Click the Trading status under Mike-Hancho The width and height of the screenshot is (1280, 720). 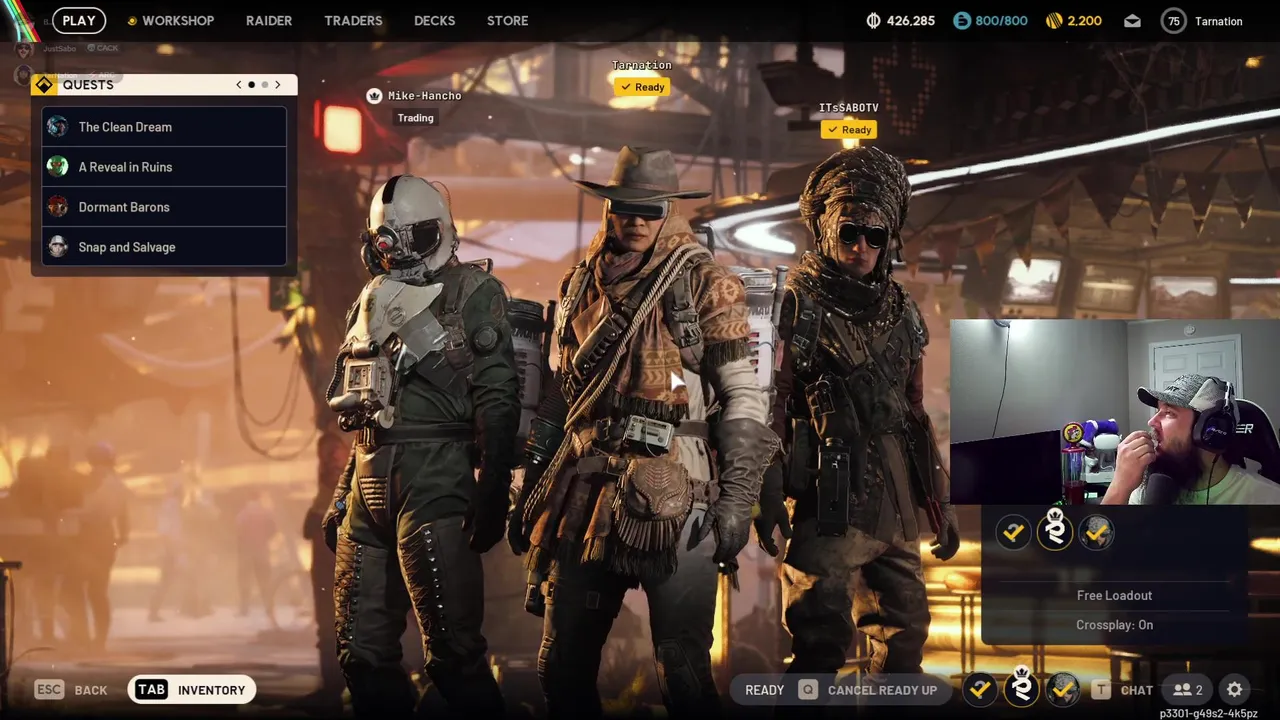(415, 118)
